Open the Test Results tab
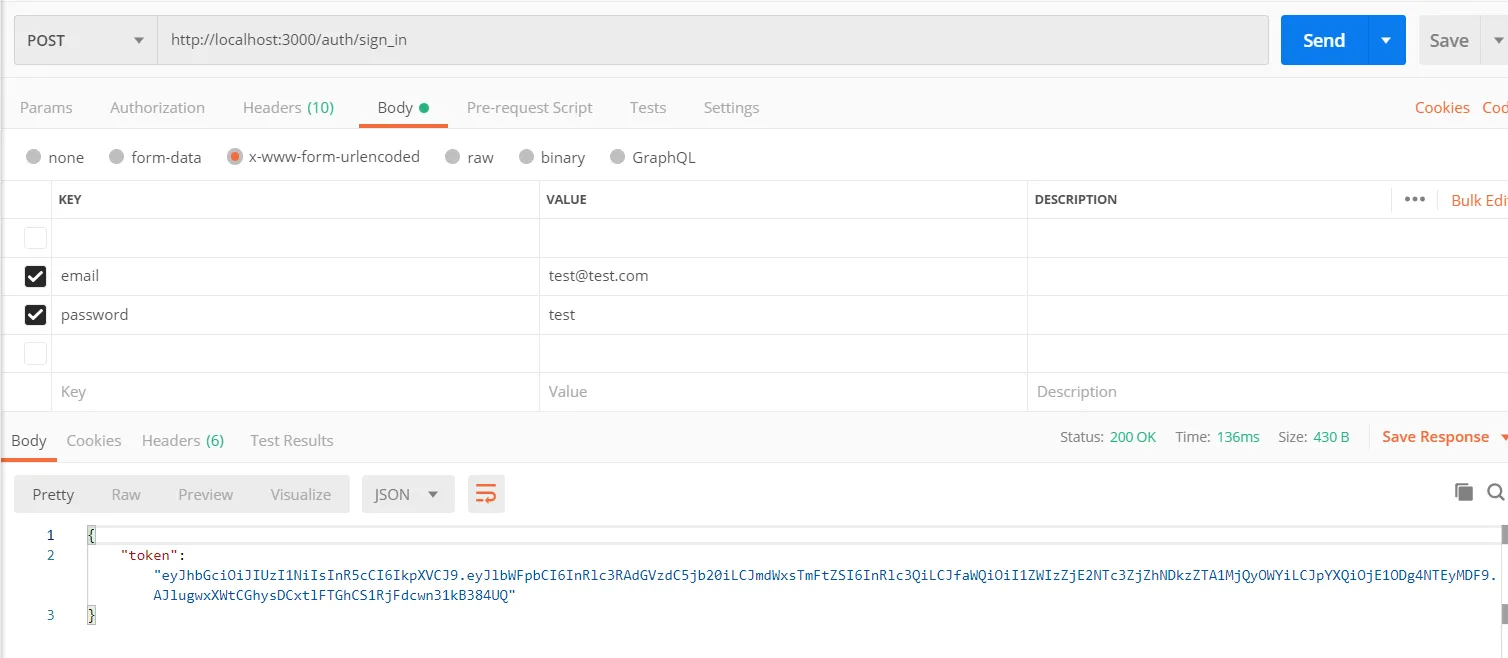The image size is (1508, 658). 292,440
